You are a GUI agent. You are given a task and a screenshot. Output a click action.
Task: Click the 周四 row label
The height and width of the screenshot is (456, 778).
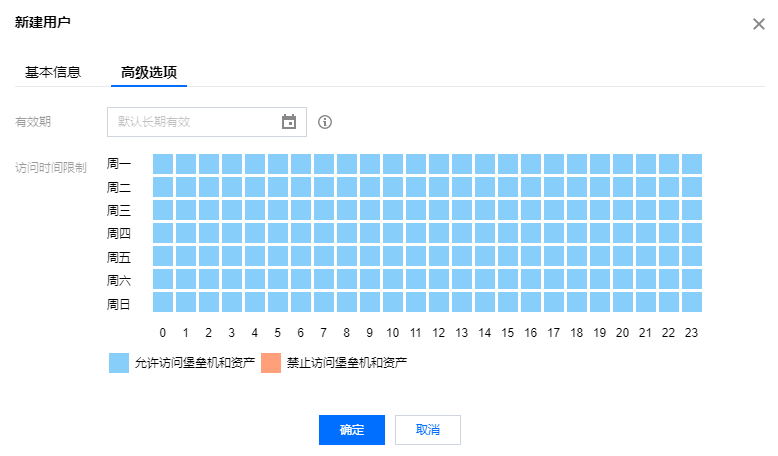tap(119, 234)
